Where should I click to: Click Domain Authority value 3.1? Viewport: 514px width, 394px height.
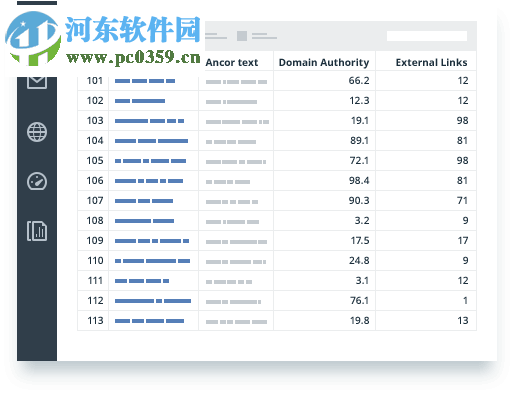click(362, 281)
